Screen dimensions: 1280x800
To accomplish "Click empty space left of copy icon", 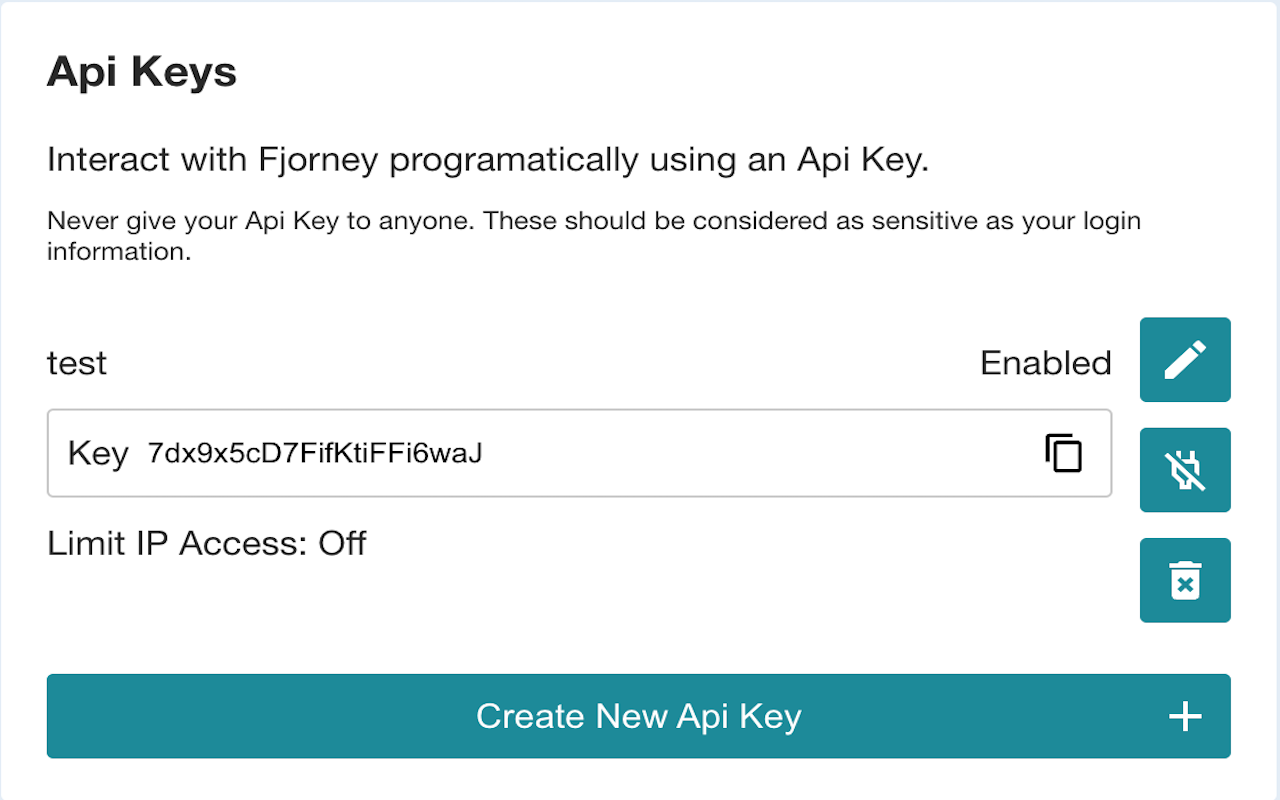I will [x=760, y=453].
